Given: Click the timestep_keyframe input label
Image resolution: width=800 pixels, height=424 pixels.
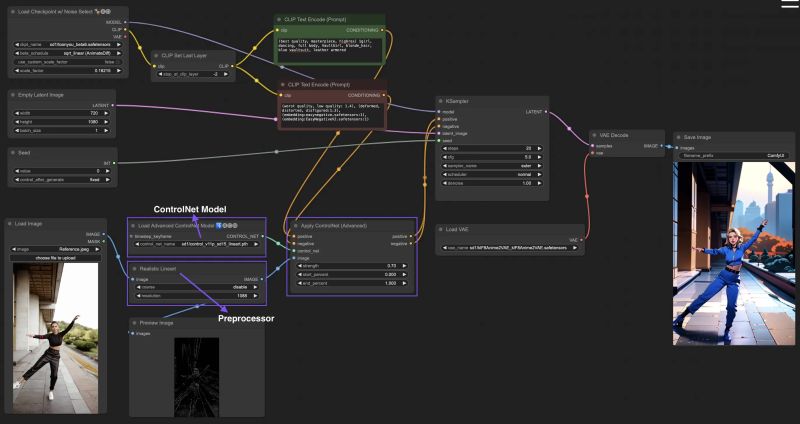Looking at the screenshot, I should point(153,237).
